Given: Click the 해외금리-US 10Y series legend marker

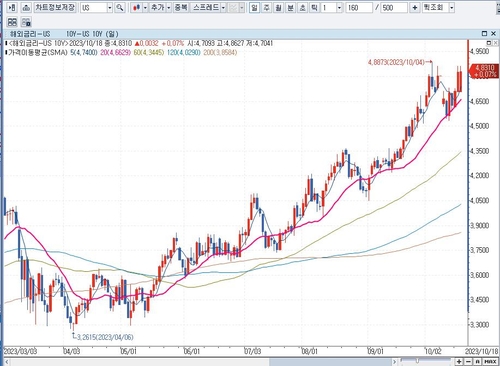Looking at the screenshot, I should click(6, 43).
